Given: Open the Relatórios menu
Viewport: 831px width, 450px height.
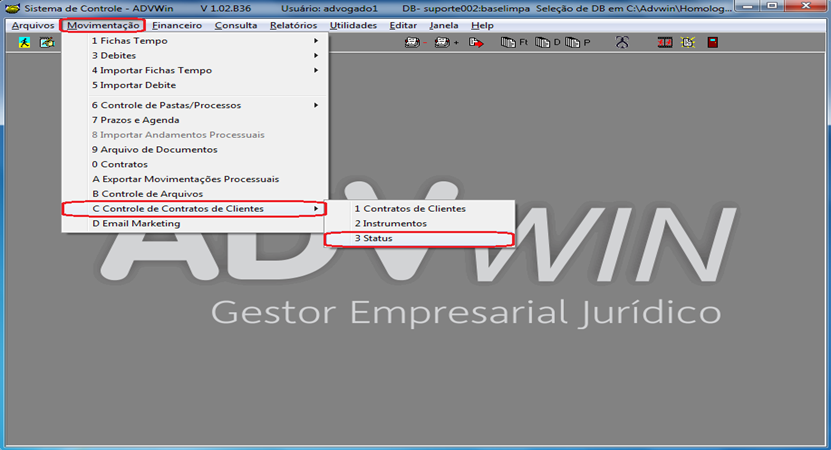Looking at the screenshot, I should (x=293, y=25).
